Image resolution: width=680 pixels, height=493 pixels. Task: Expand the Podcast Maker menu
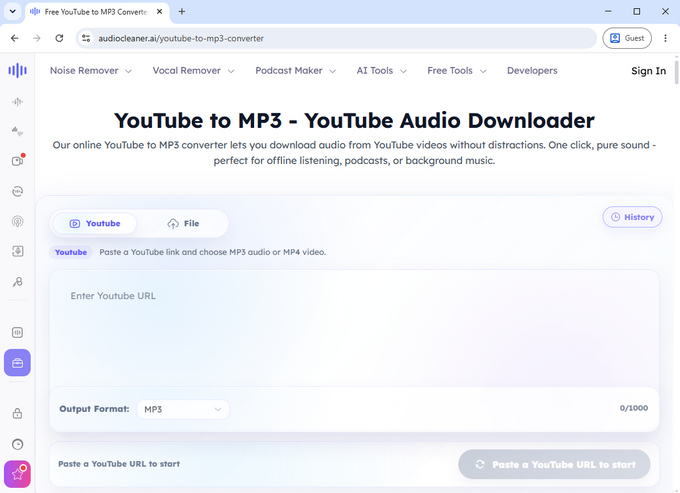coord(295,71)
